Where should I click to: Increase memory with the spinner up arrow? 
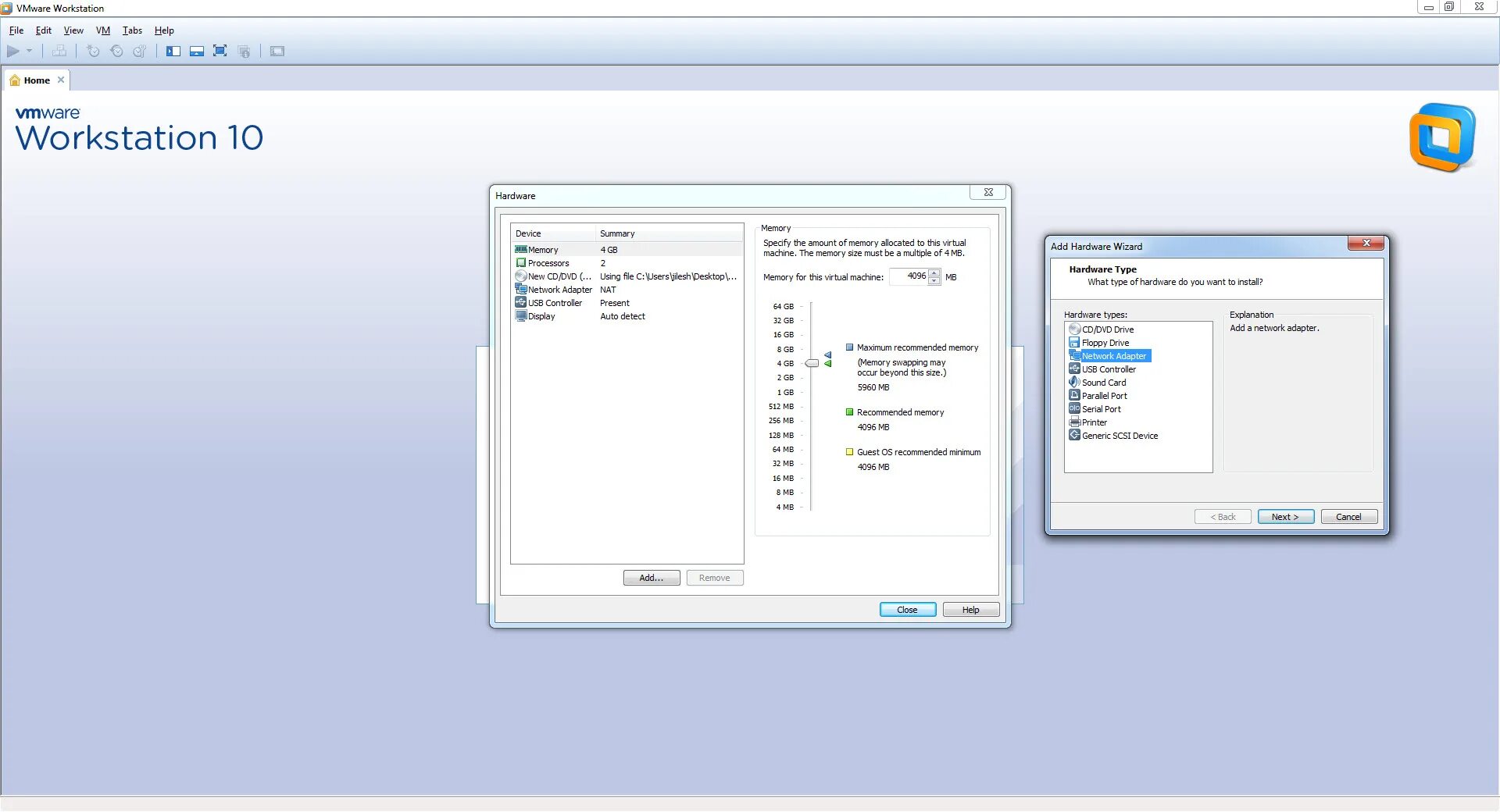click(x=934, y=273)
